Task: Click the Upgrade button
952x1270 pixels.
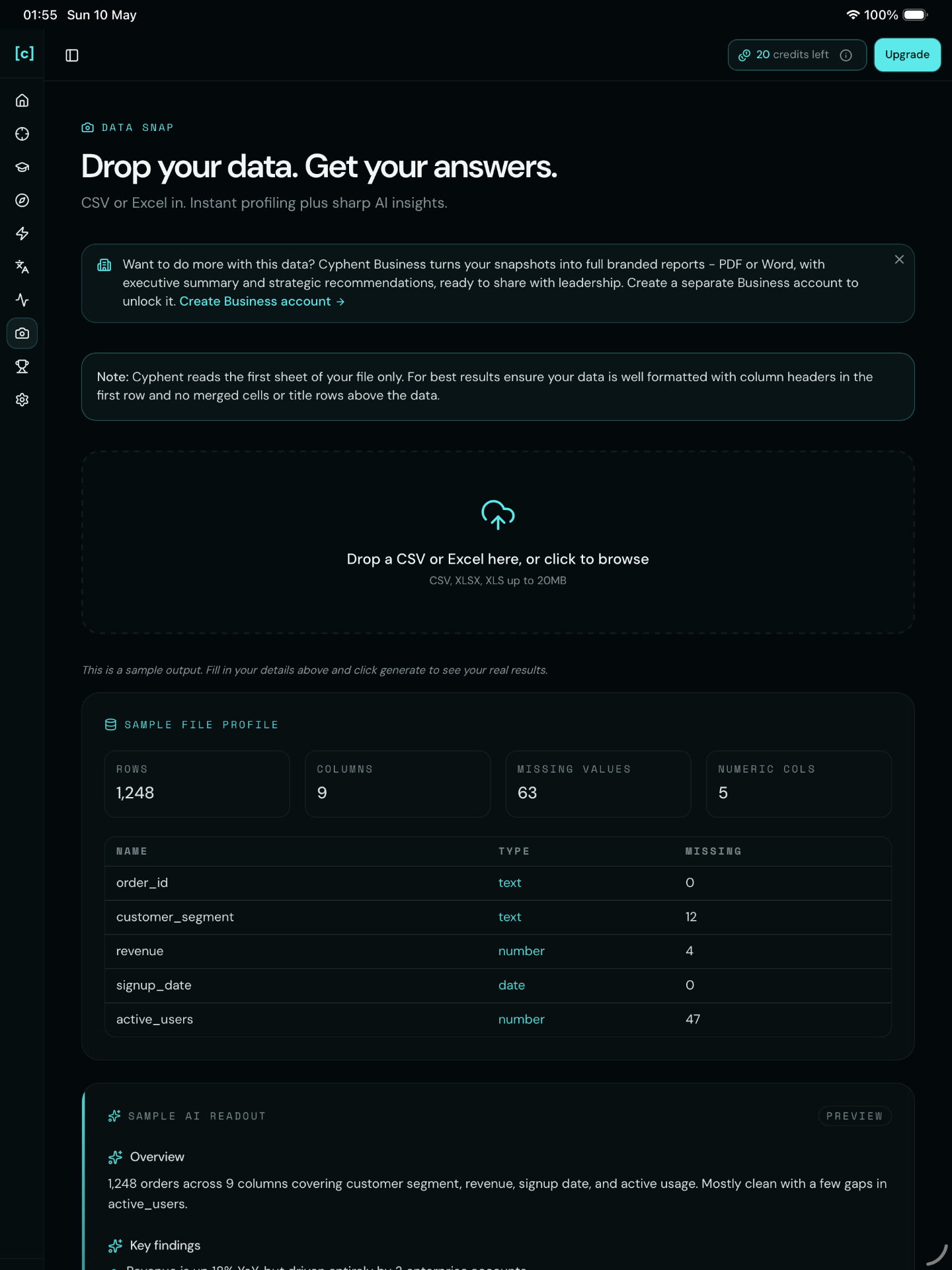Action: pos(907,55)
